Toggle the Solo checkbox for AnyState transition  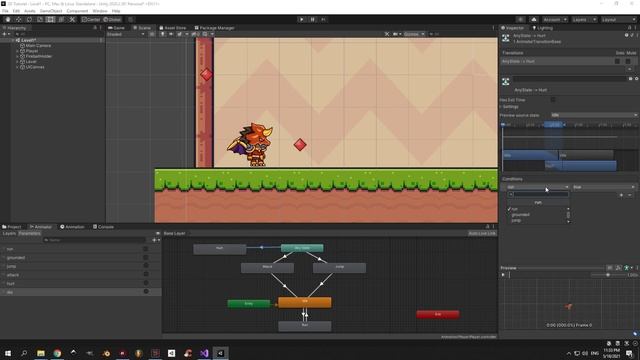tap(618, 61)
